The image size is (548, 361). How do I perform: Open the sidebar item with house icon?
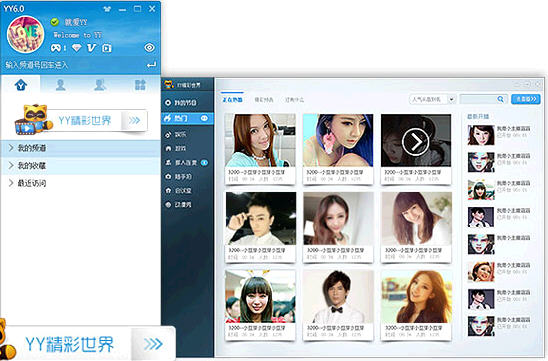tap(187, 190)
